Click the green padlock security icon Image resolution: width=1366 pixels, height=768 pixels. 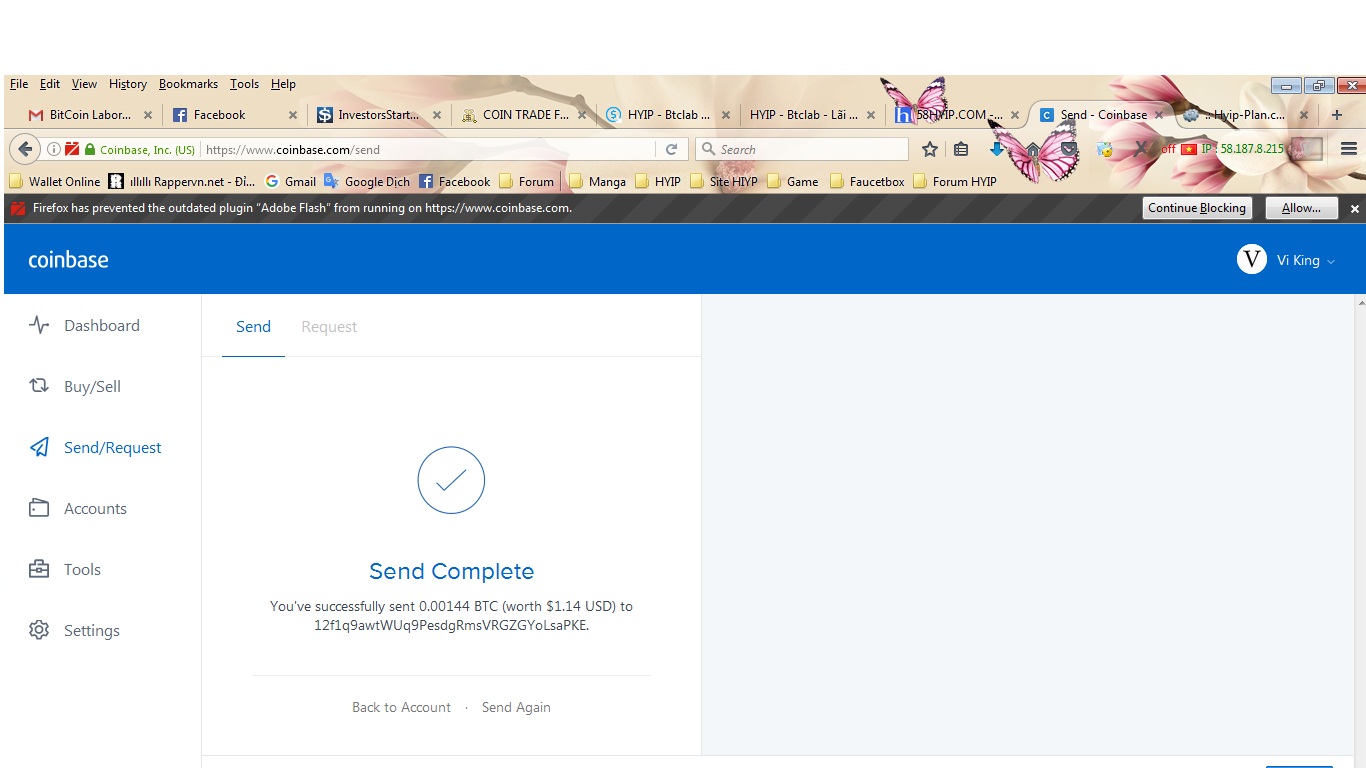pos(90,149)
